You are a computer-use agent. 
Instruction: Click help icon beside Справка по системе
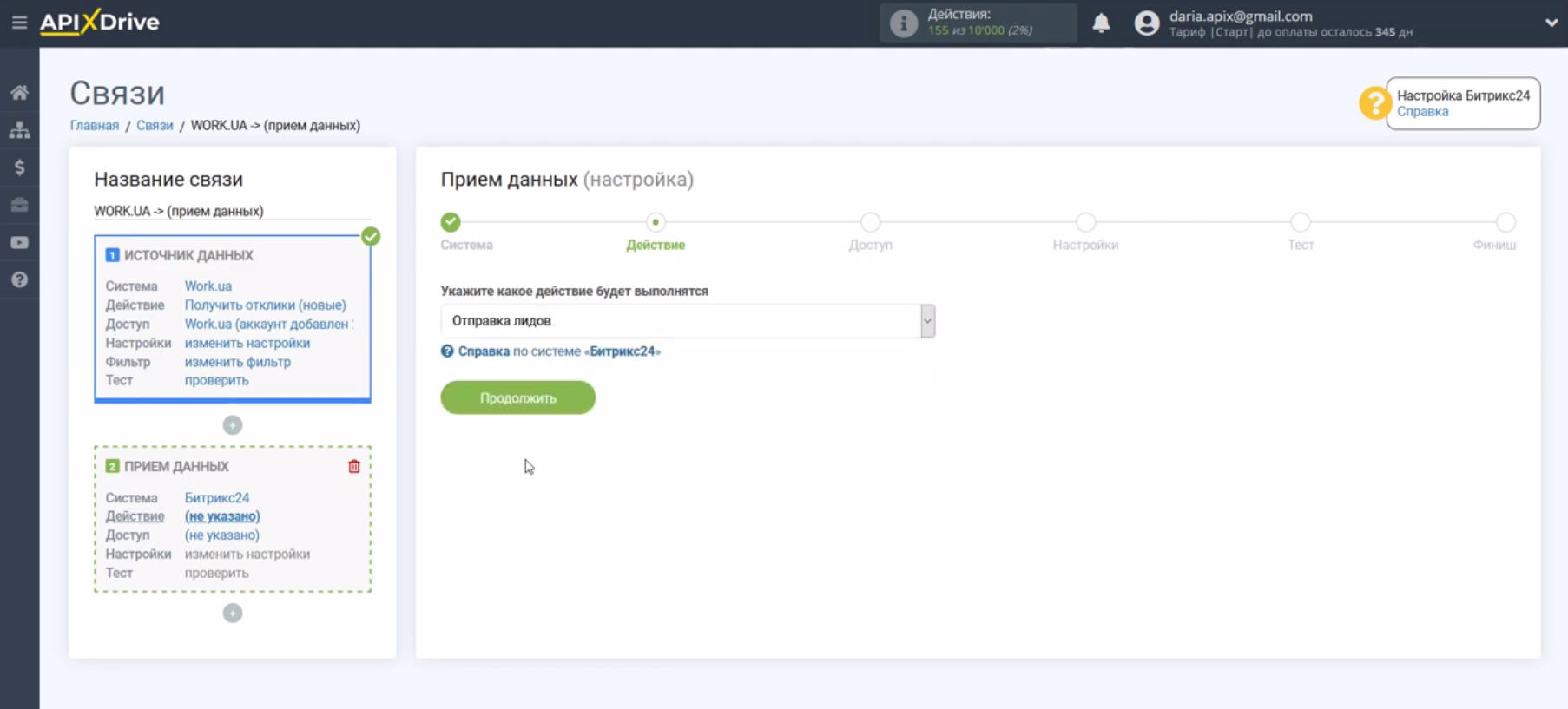[447, 351]
